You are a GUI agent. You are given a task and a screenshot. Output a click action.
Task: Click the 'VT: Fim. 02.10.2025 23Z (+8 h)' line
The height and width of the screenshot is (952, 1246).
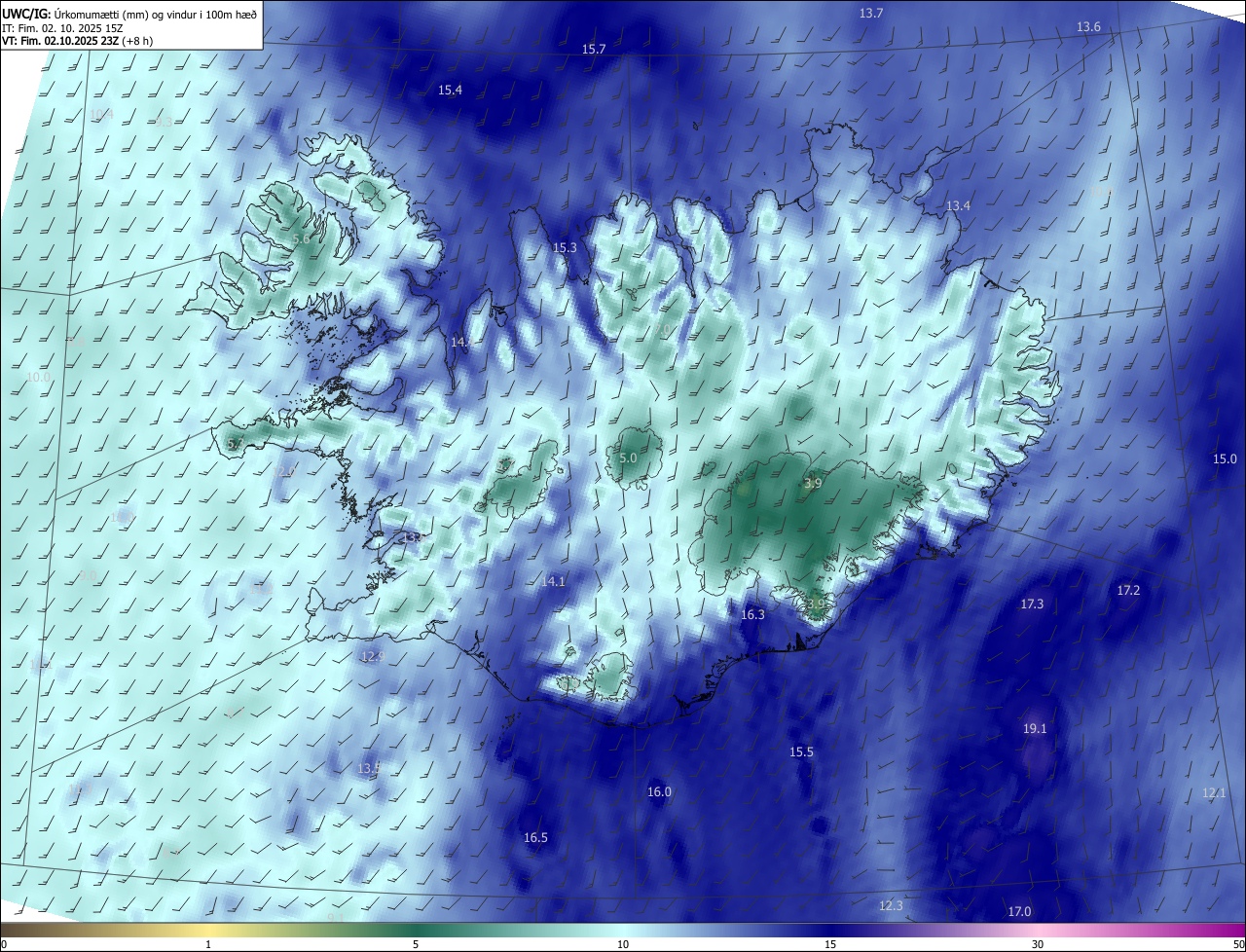[x=77, y=42]
